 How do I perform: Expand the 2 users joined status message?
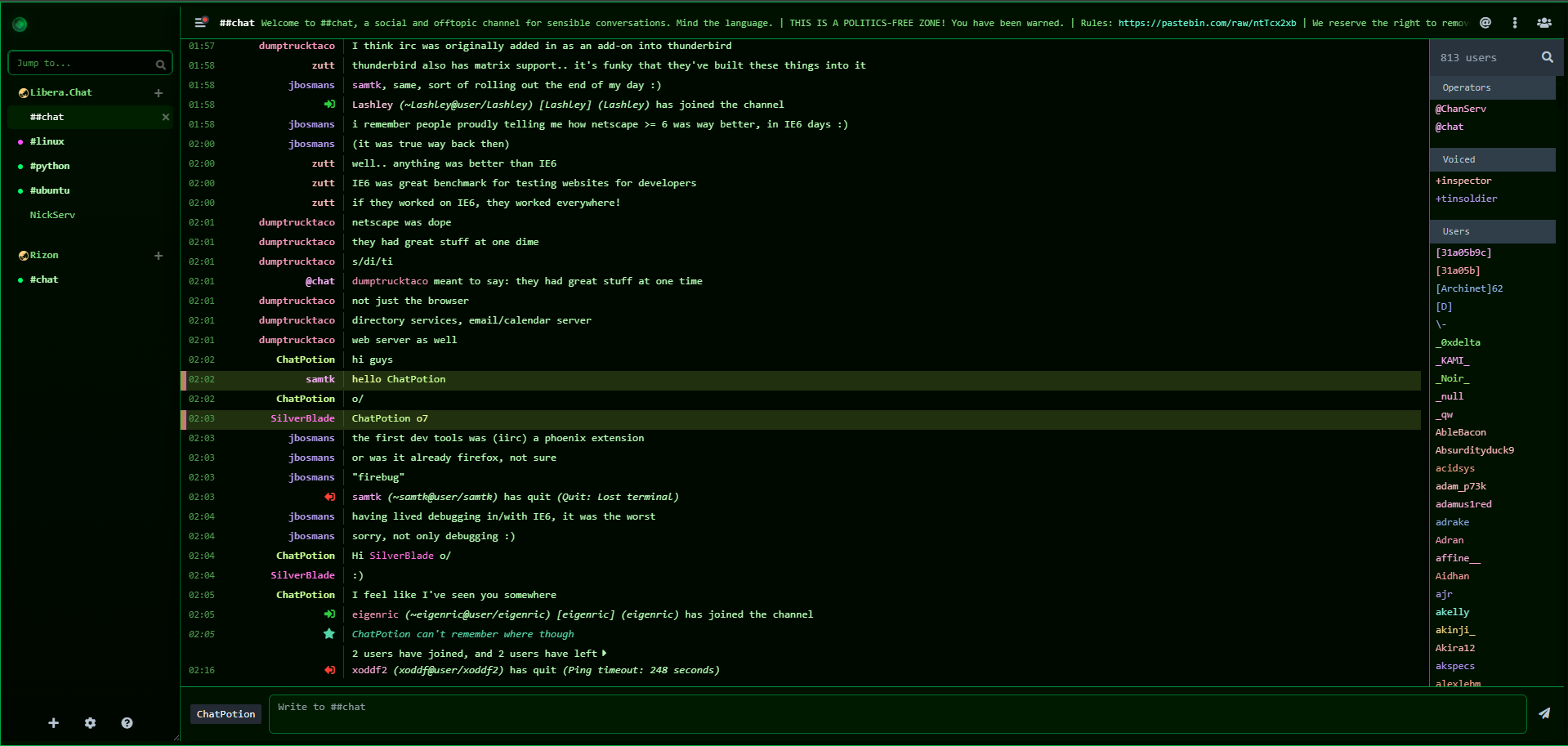(480, 654)
